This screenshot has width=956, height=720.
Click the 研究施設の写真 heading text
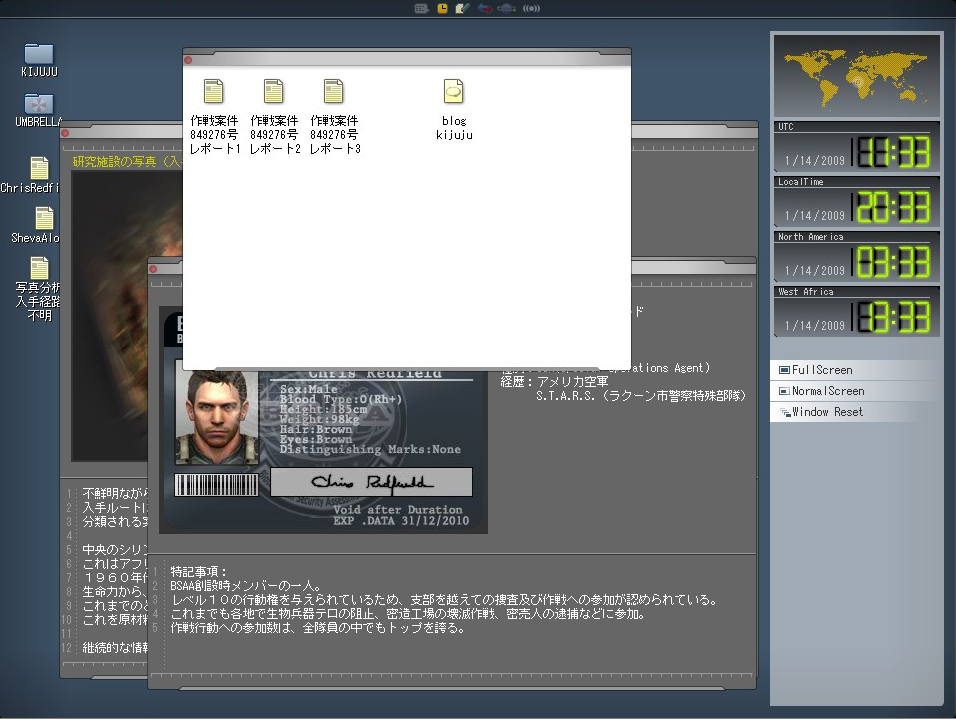(127, 162)
